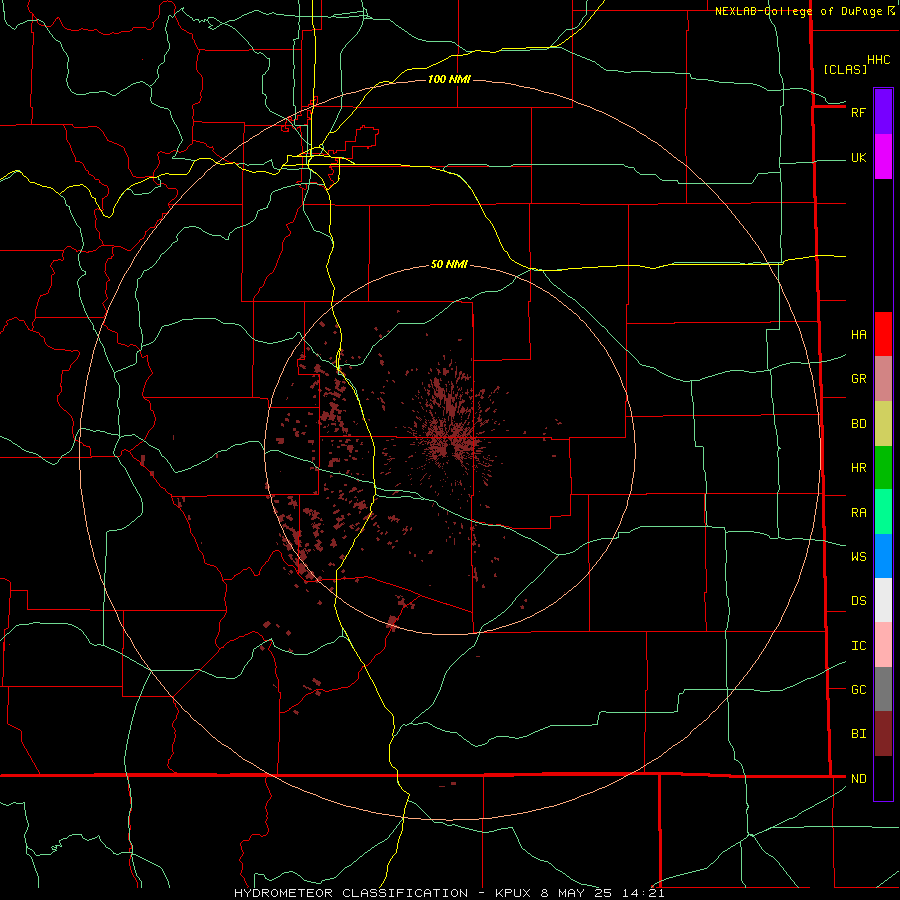
Task: Click the purple RF color swatch
Action: pos(883,112)
